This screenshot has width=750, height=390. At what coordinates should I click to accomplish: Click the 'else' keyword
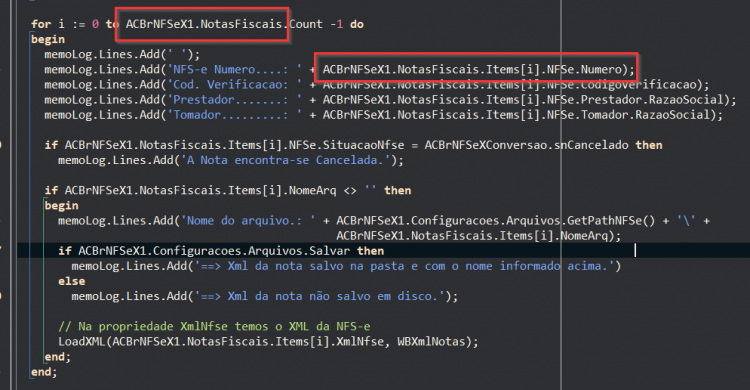[72, 281]
